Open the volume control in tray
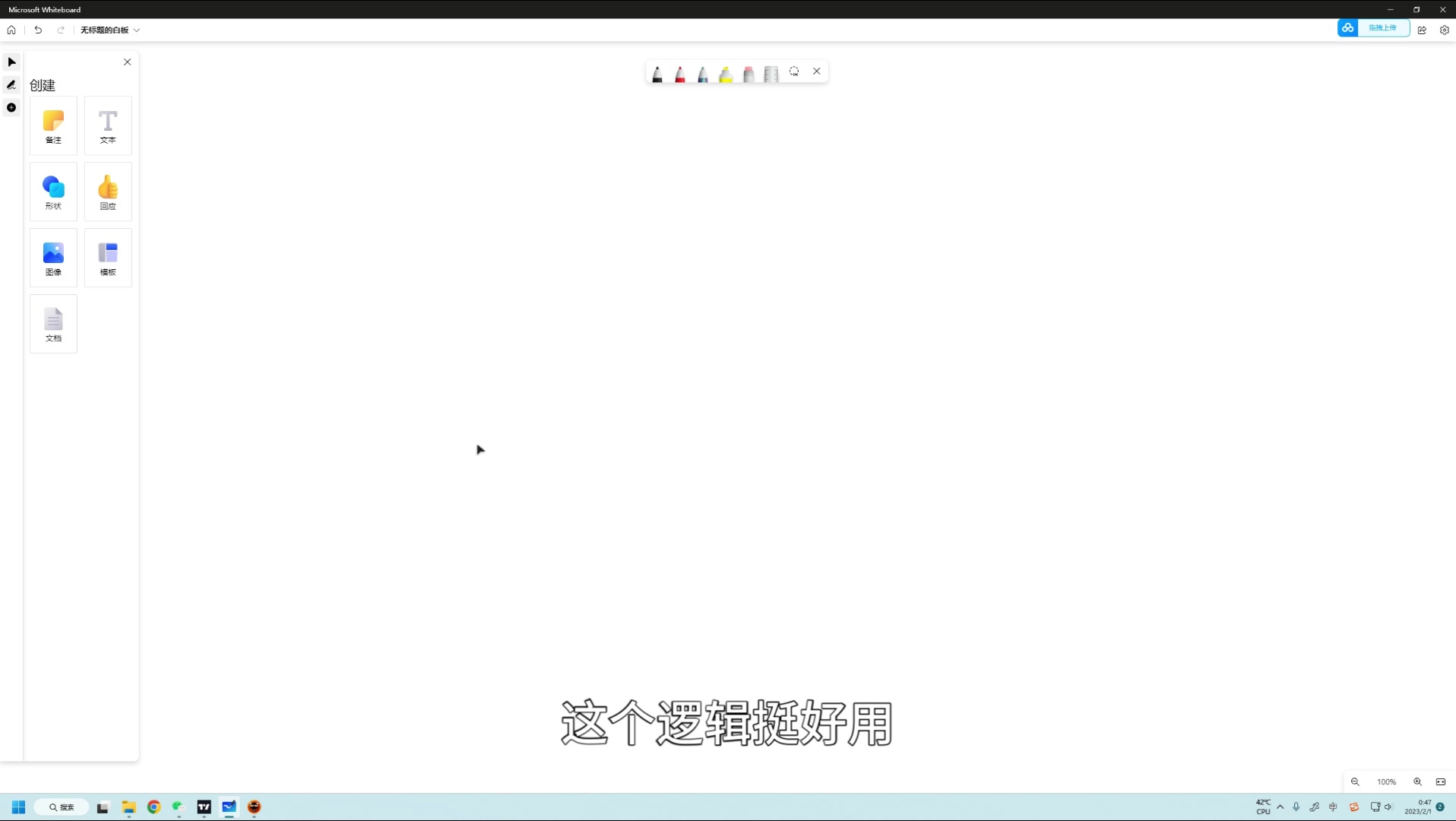This screenshot has height=821, width=1456. (1388, 807)
